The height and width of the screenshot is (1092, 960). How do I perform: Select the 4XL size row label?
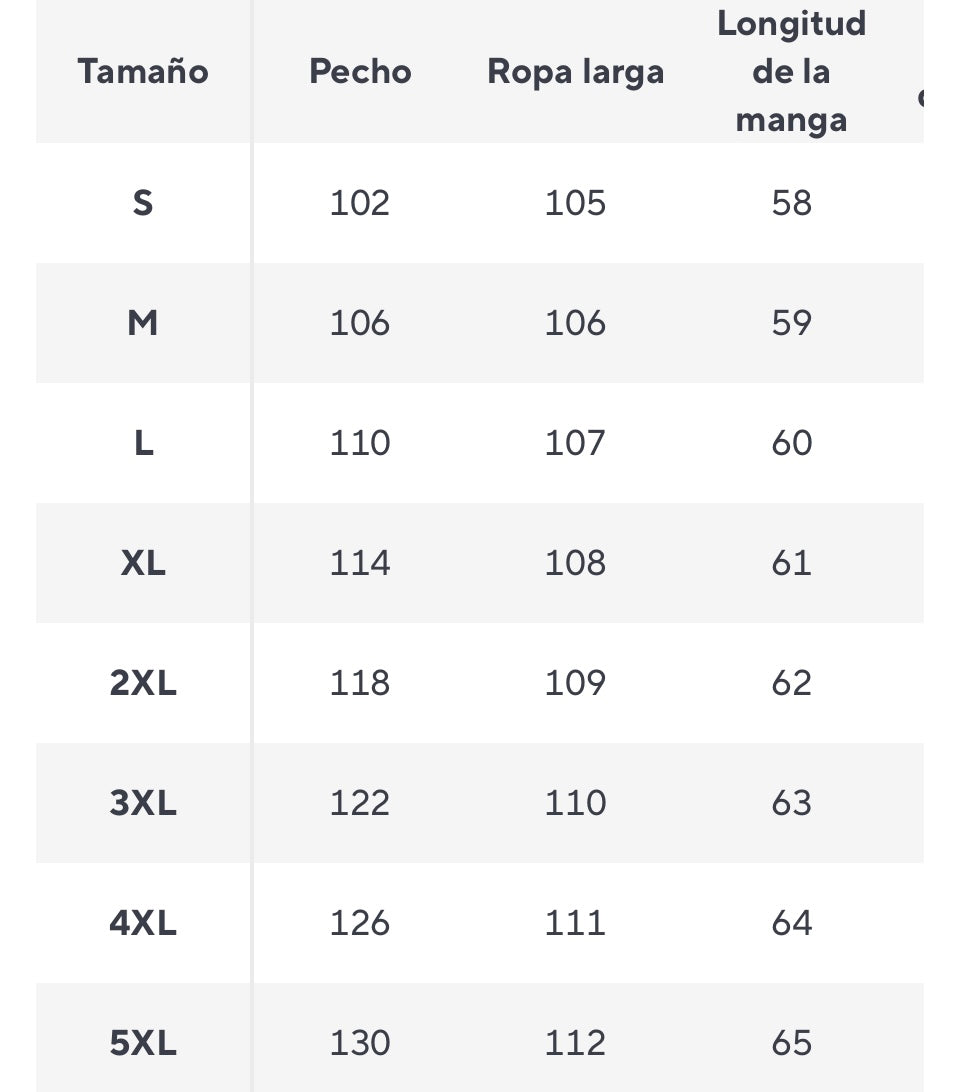[x=143, y=923]
